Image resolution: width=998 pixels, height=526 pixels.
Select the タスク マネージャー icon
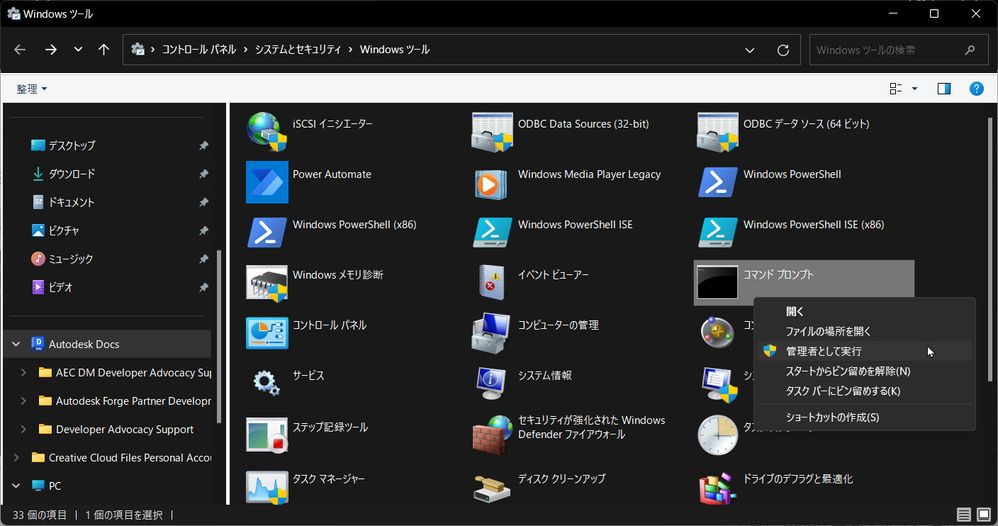click(267, 487)
